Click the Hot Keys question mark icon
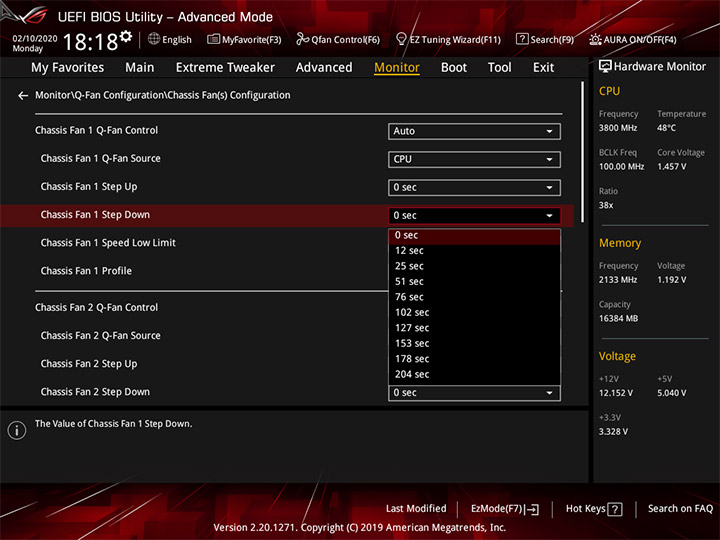 (x=614, y=509)
